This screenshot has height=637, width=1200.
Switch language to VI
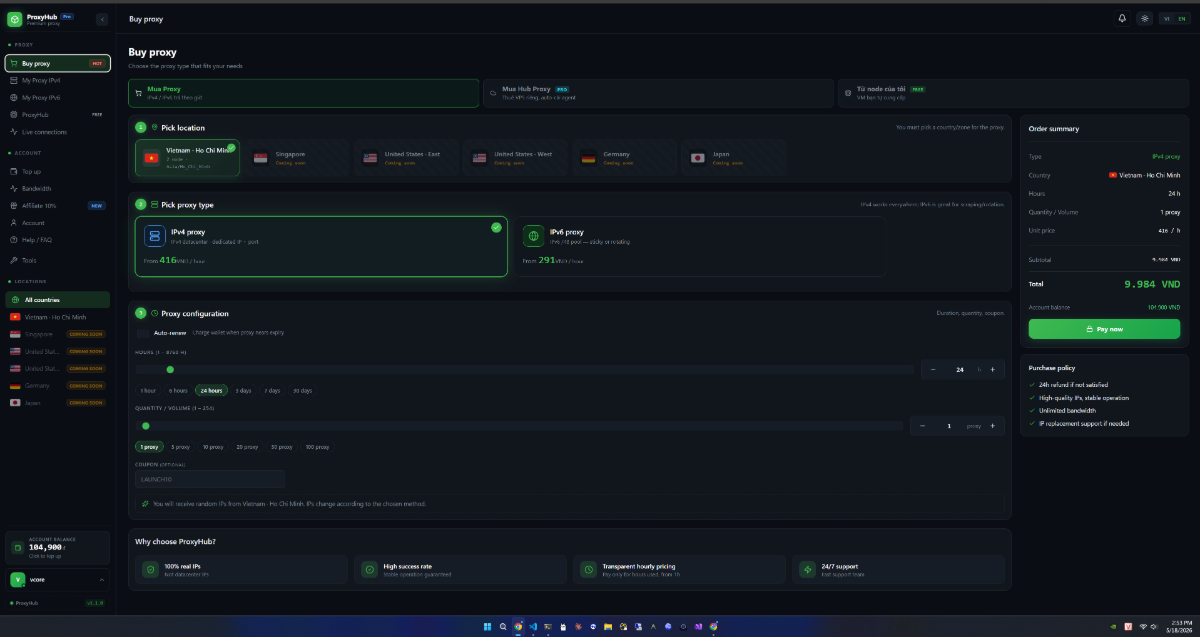[1166, 19]
